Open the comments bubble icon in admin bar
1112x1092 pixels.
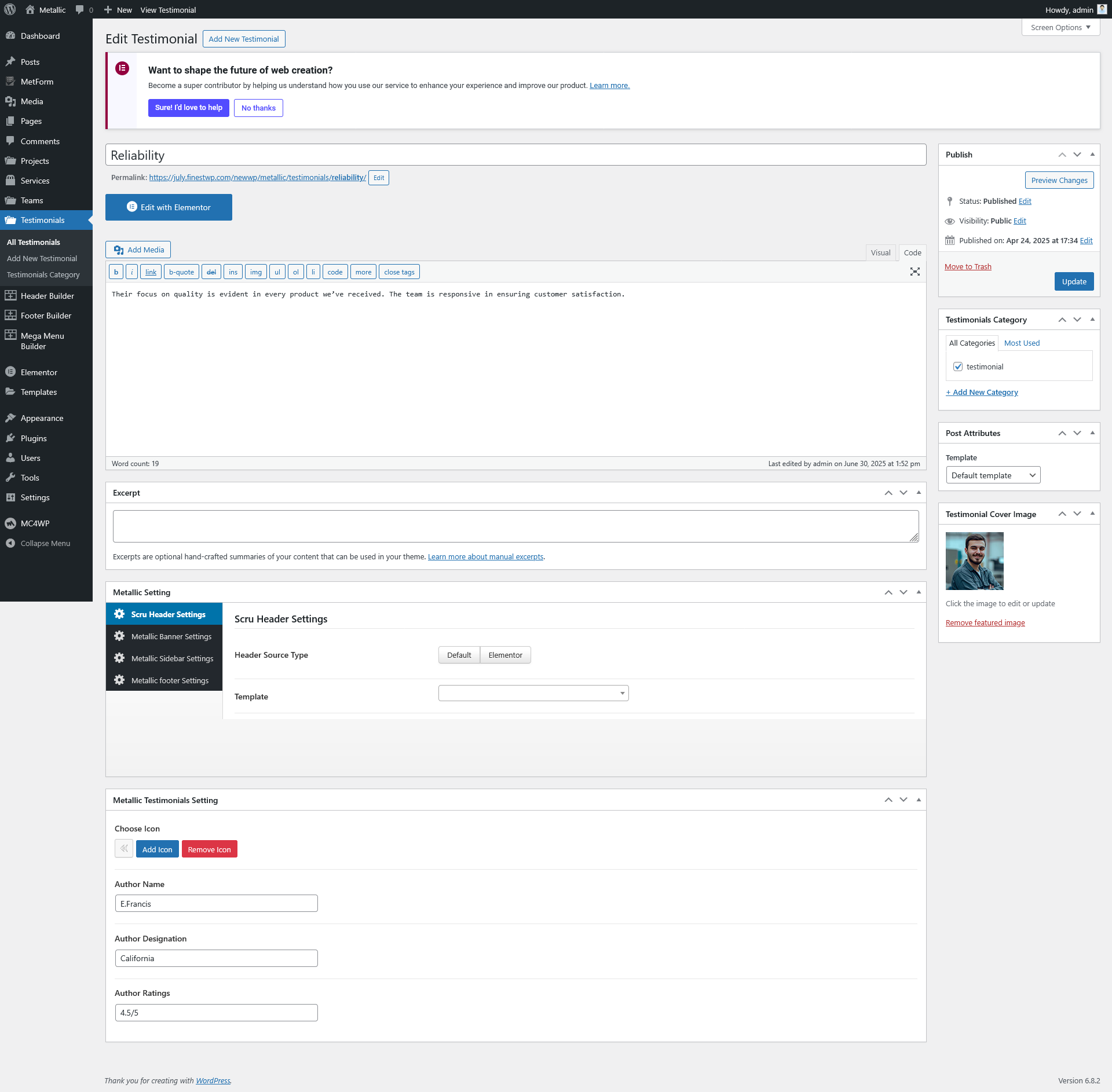[x=80, y=10]
